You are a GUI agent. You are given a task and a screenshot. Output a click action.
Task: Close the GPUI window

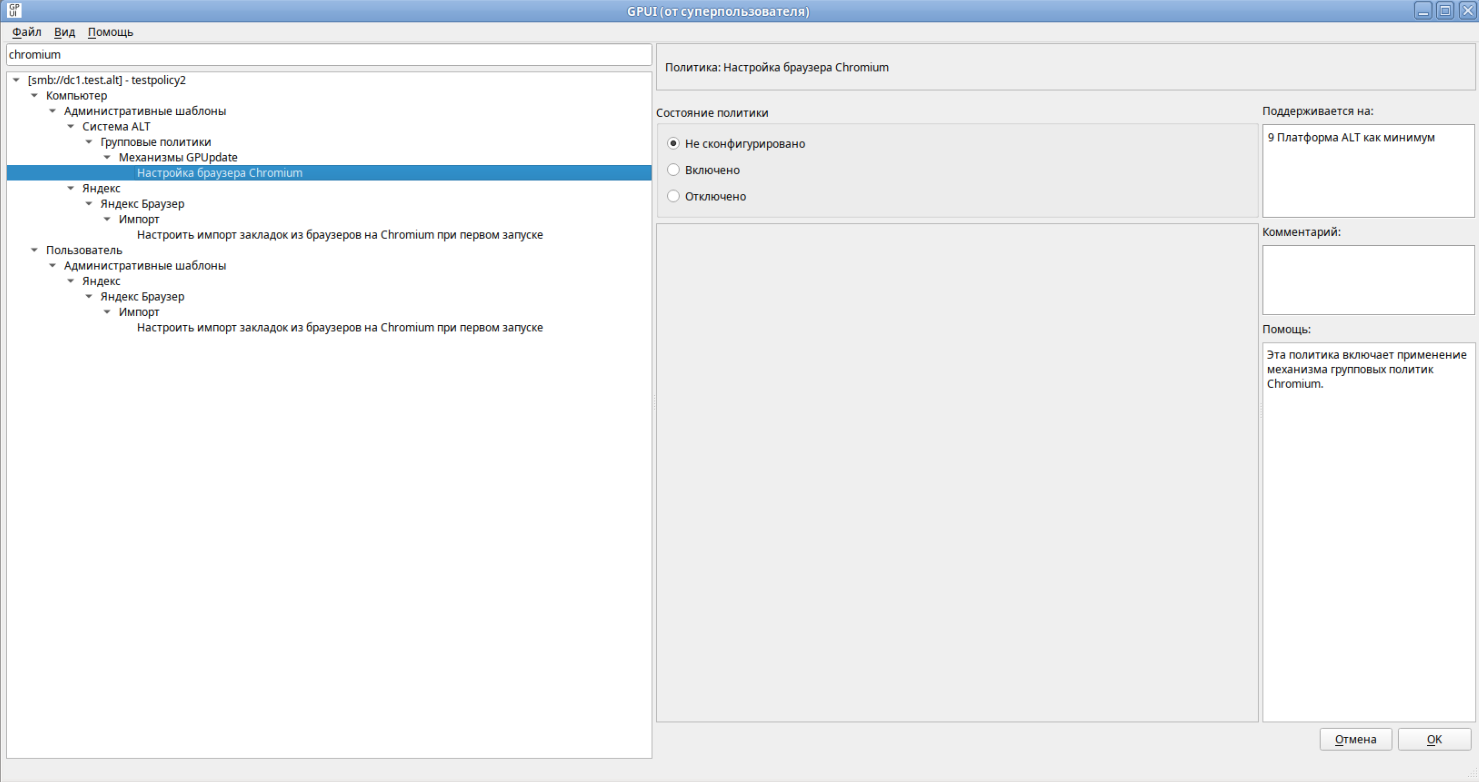click(1466, 11)
